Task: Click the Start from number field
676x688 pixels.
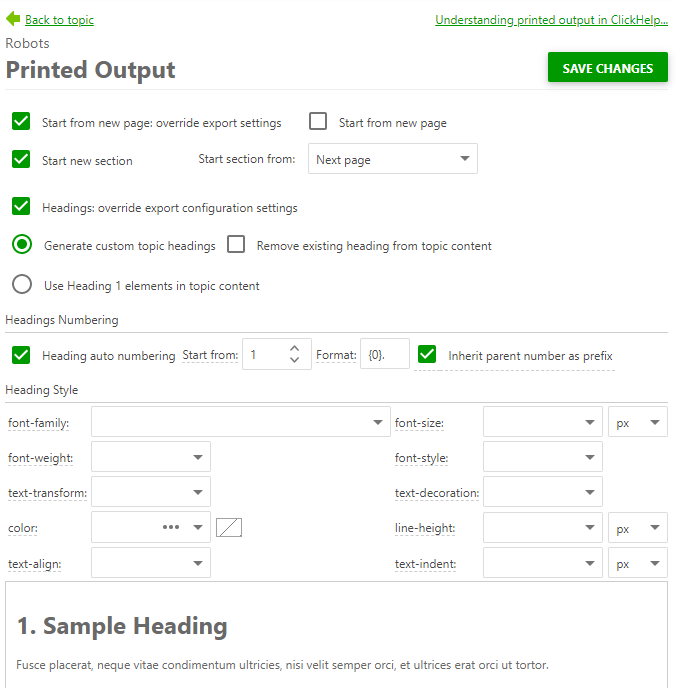Action: (x=277, y=354)
